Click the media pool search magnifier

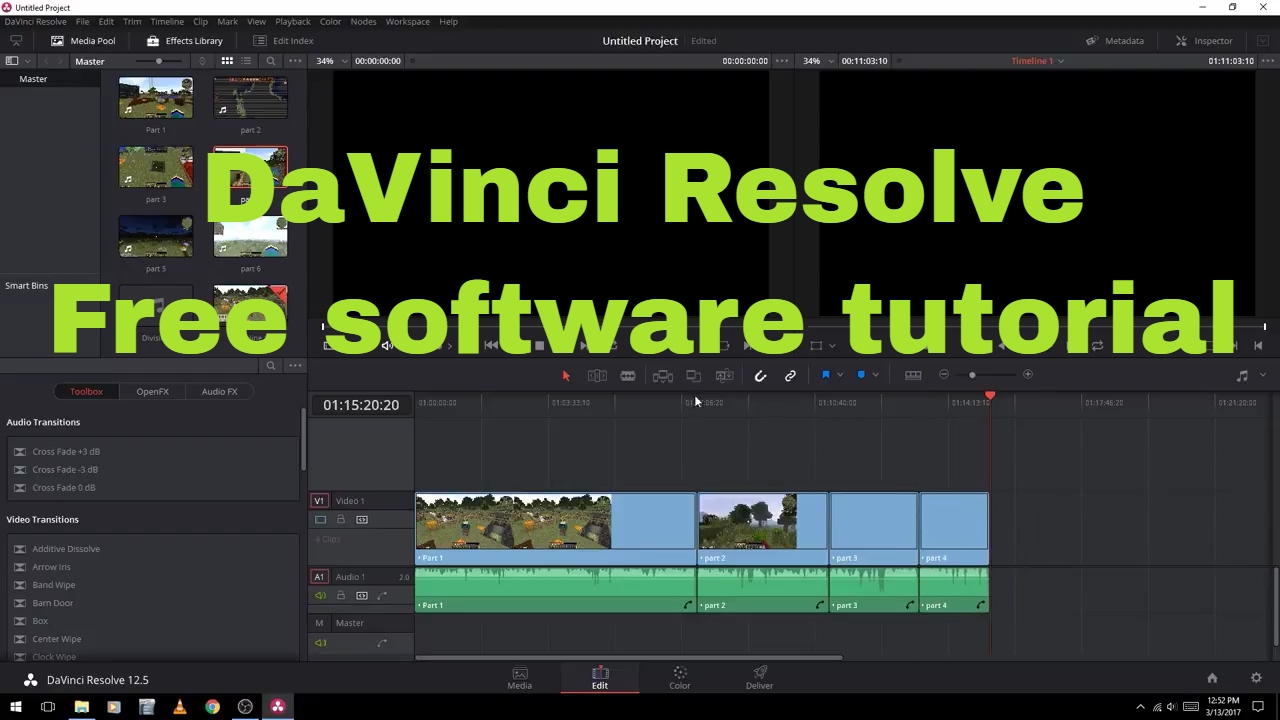[x=270, y=61]
